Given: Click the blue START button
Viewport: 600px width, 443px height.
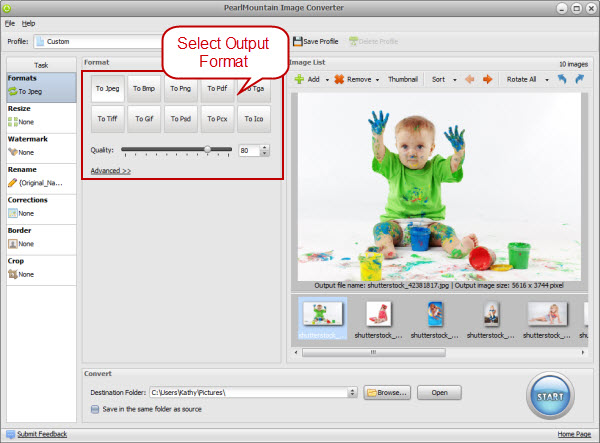Looking at the screenshot, I should pyautogui.click(x=550, y=396).
